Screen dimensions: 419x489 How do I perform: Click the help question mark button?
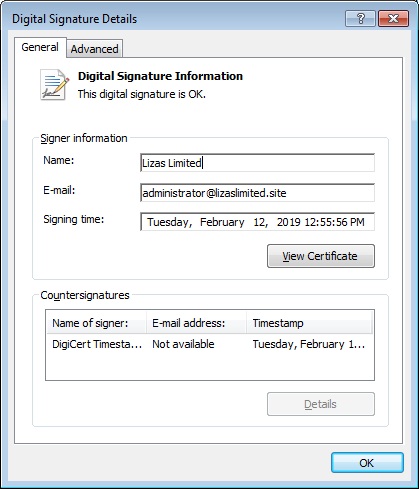[x=361, y=18]
